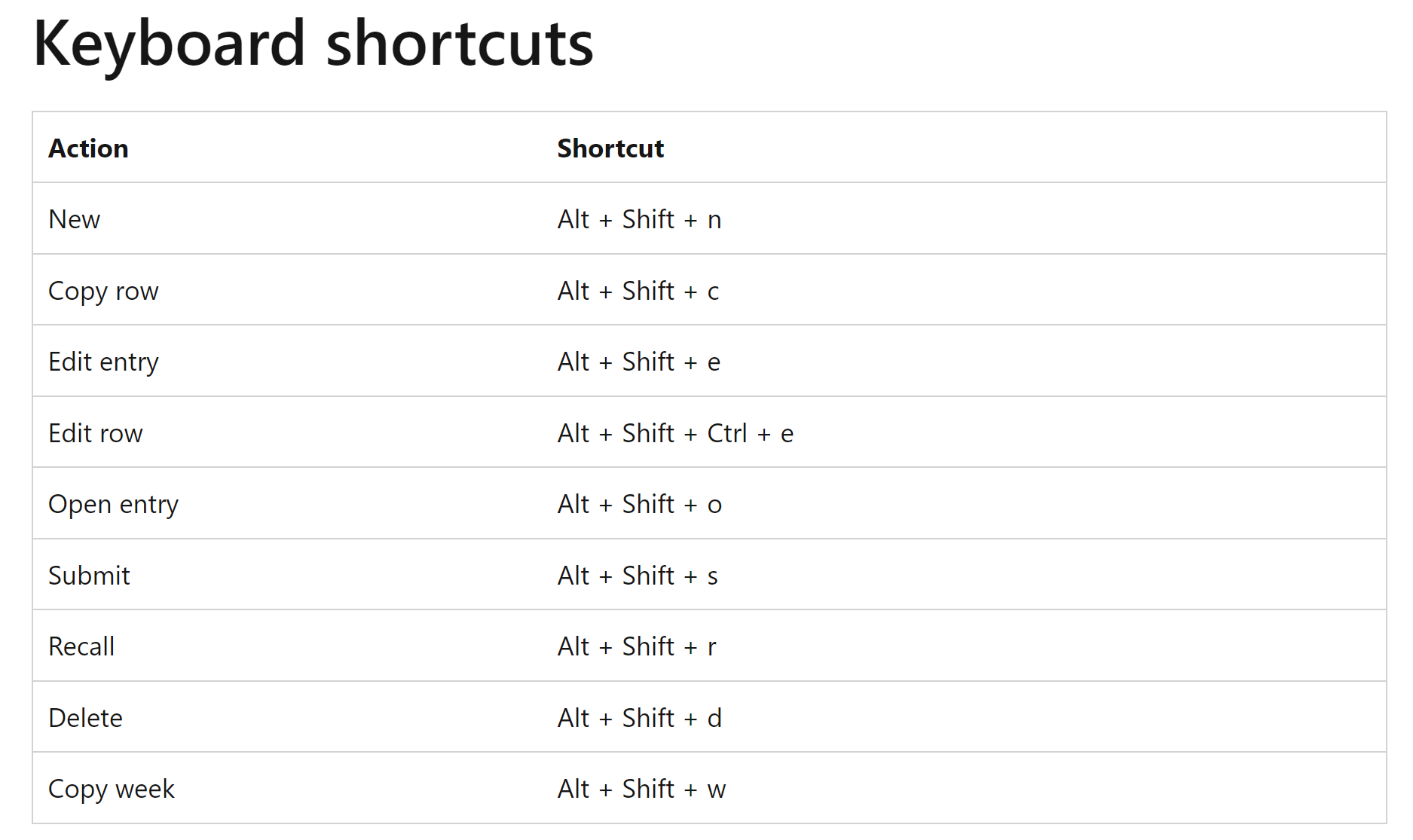Select the Action column header

point(88,148)
